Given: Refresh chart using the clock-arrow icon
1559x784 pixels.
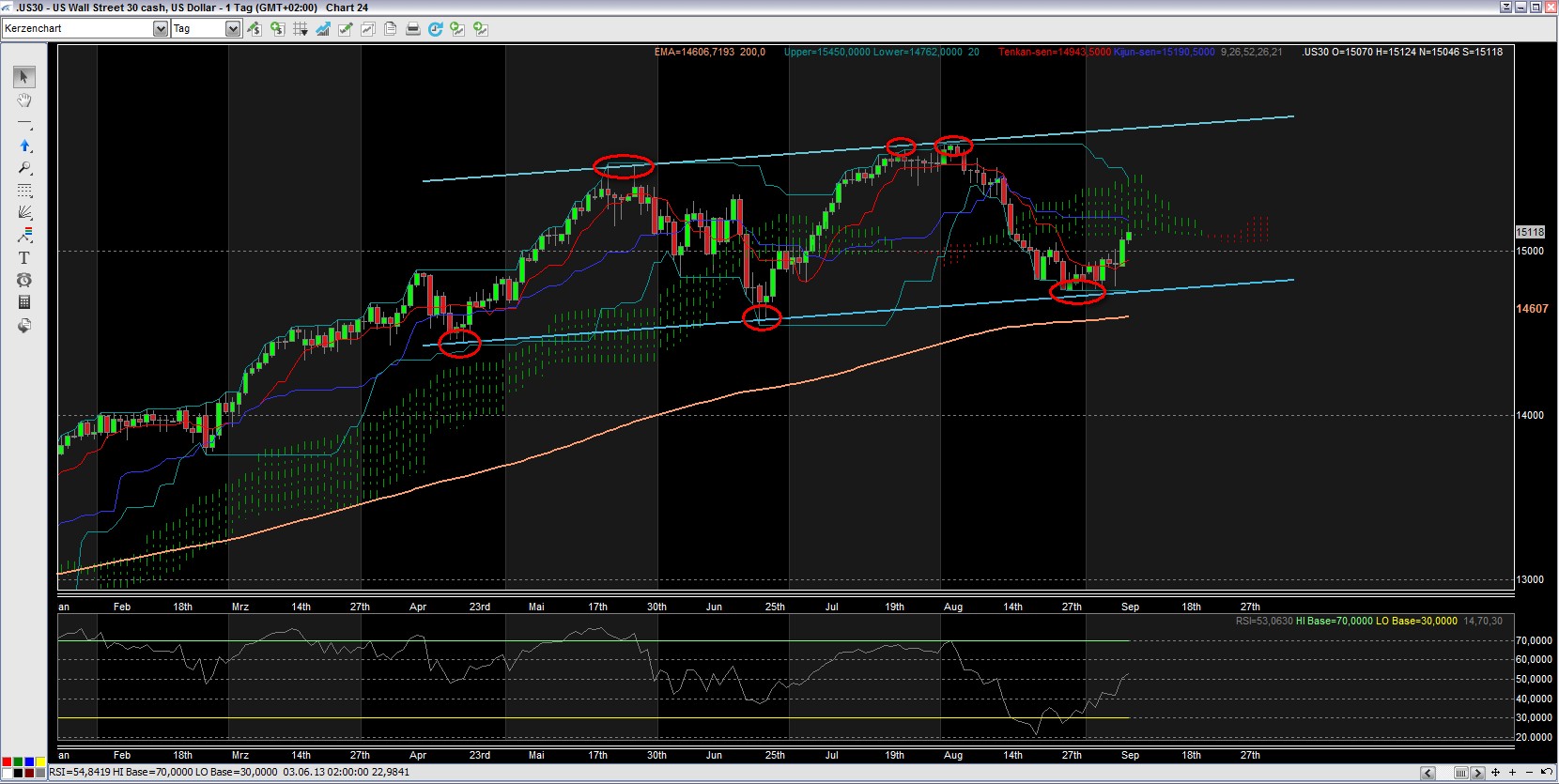Looking at the screenshot, I should coord(435,29).
